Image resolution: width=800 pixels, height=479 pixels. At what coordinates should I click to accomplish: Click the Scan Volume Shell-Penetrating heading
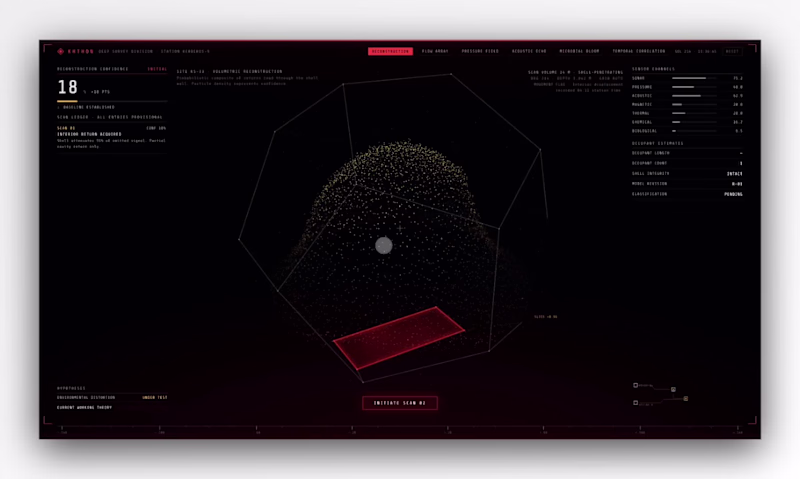(x=576, y=72)
